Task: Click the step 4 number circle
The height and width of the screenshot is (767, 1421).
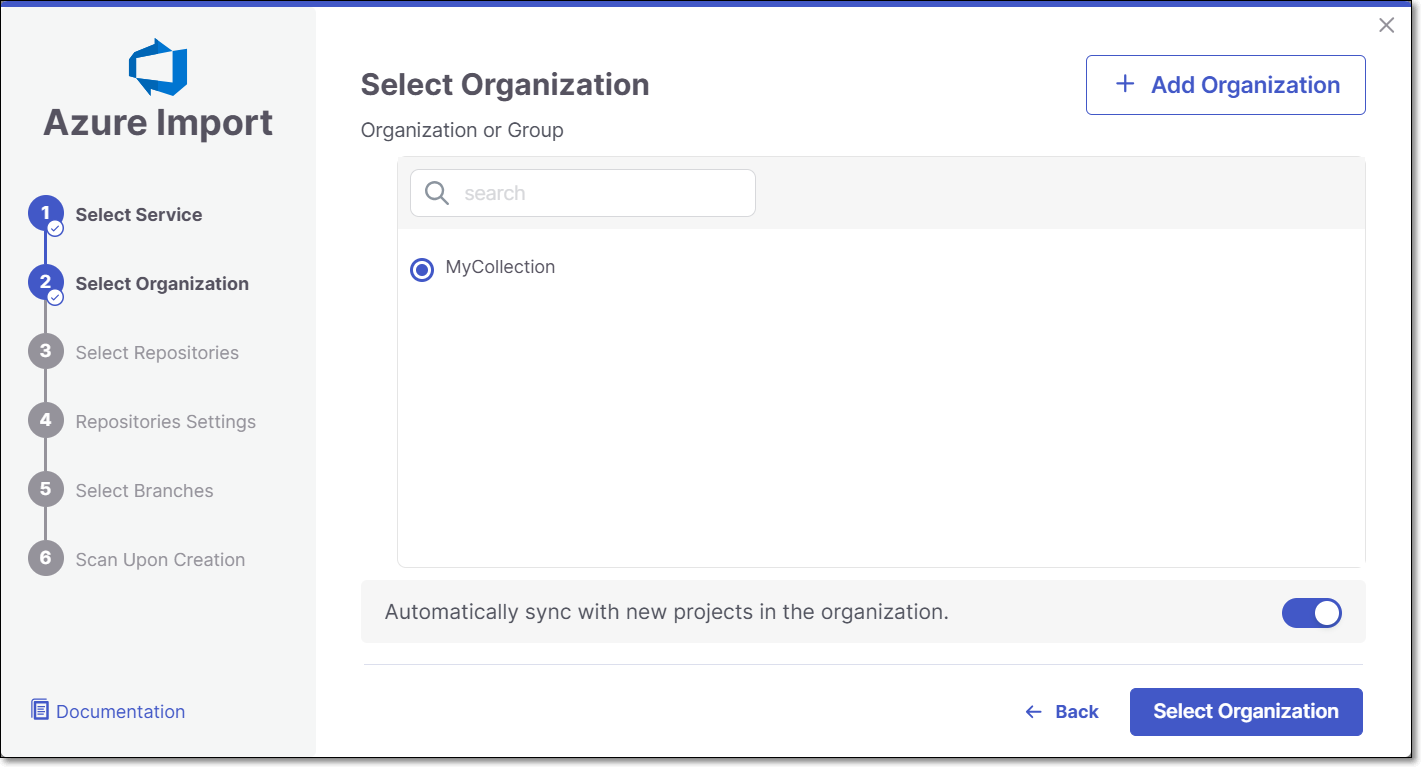Action: pos(45,421)
